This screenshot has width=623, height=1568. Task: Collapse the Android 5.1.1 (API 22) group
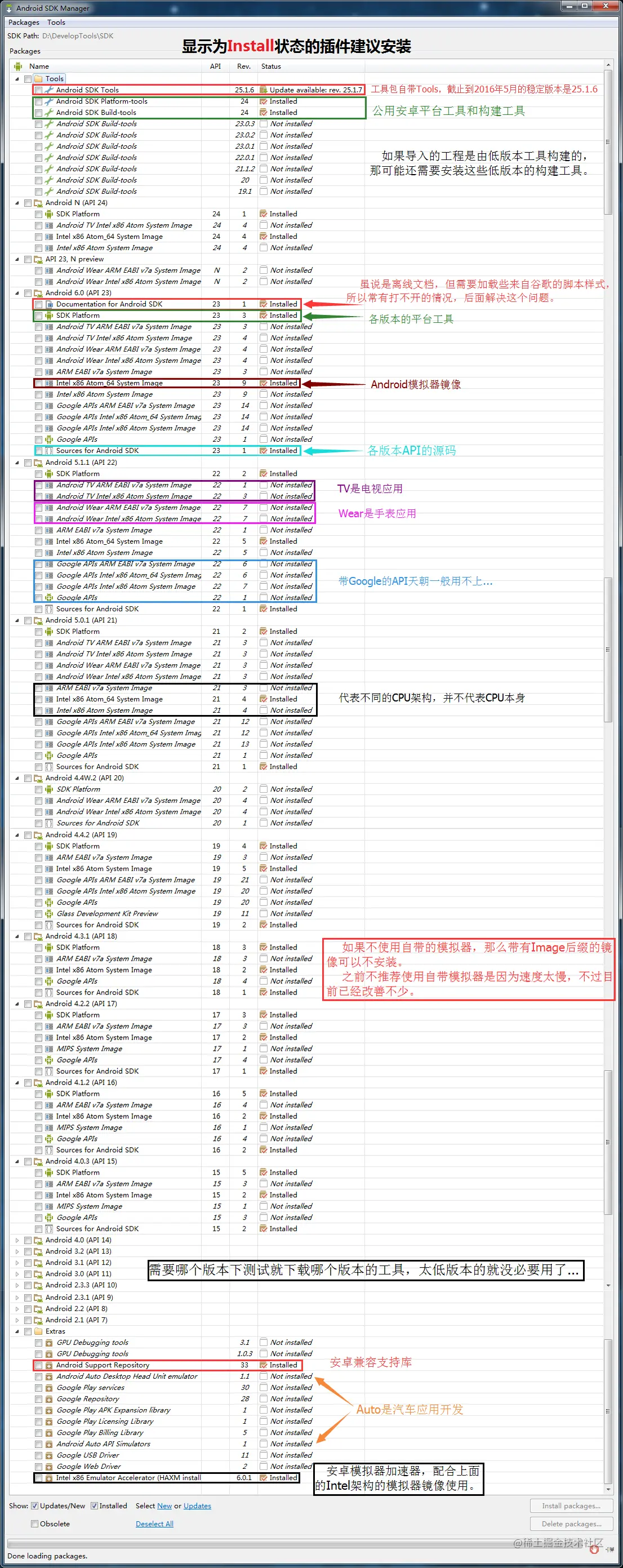[17, 463]
